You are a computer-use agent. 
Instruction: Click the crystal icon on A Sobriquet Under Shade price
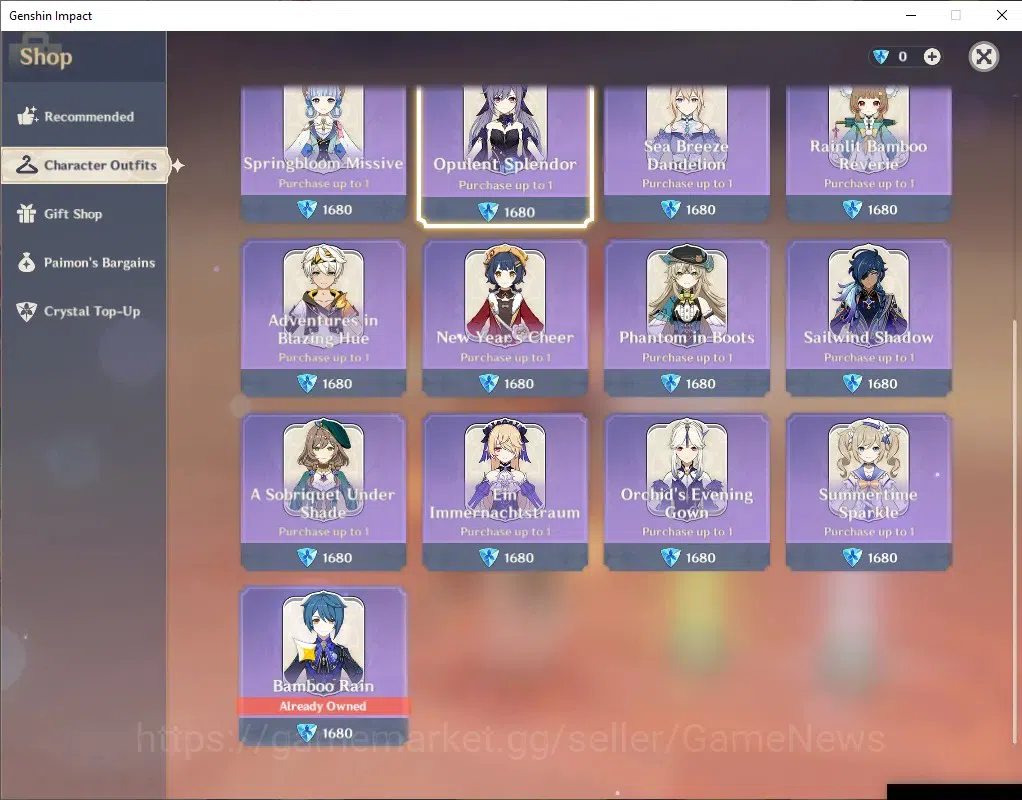tap(306, 557)
